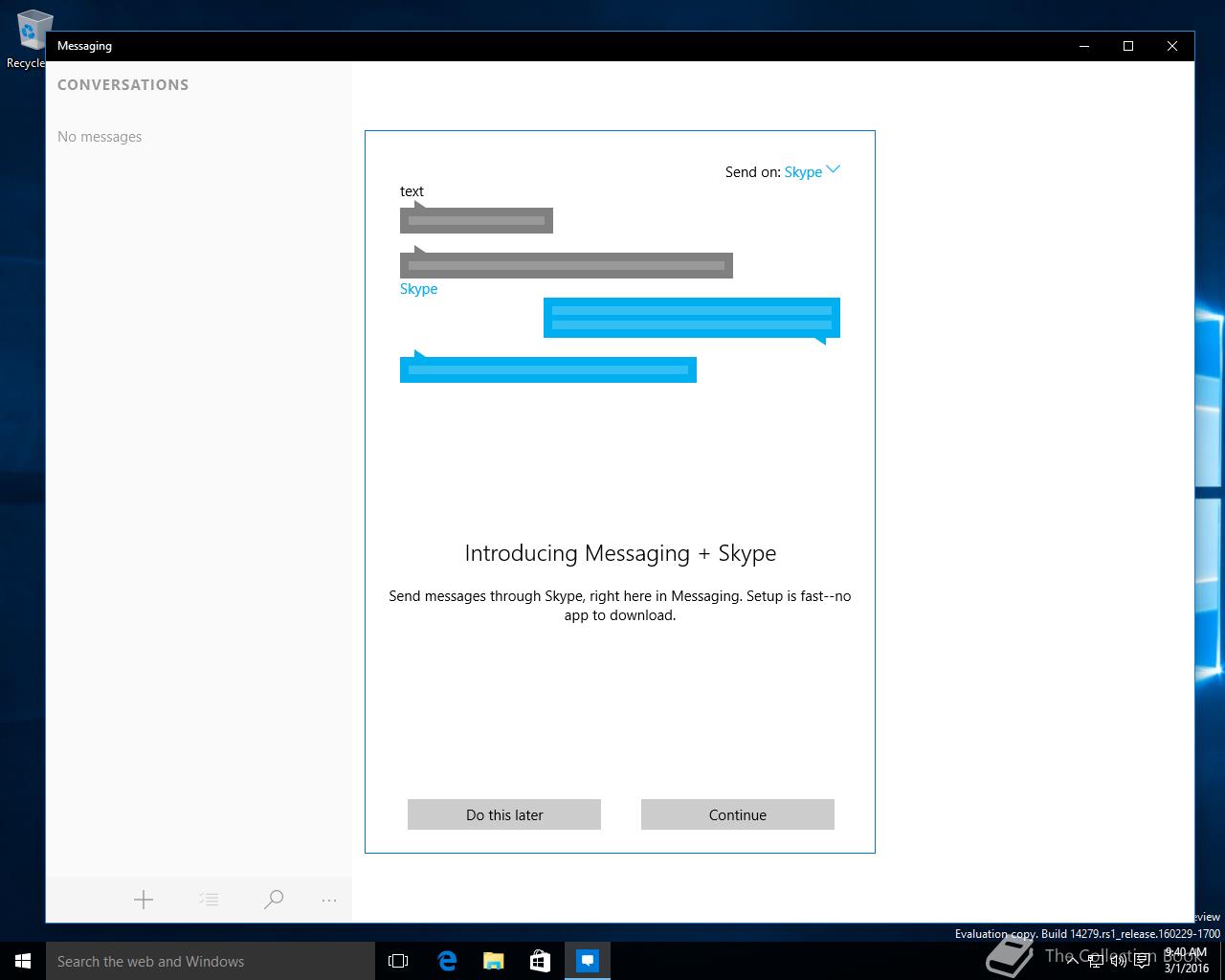Screen dimensions: 1225x980
Task: Open the Store from taskbar
Action: 540,961
